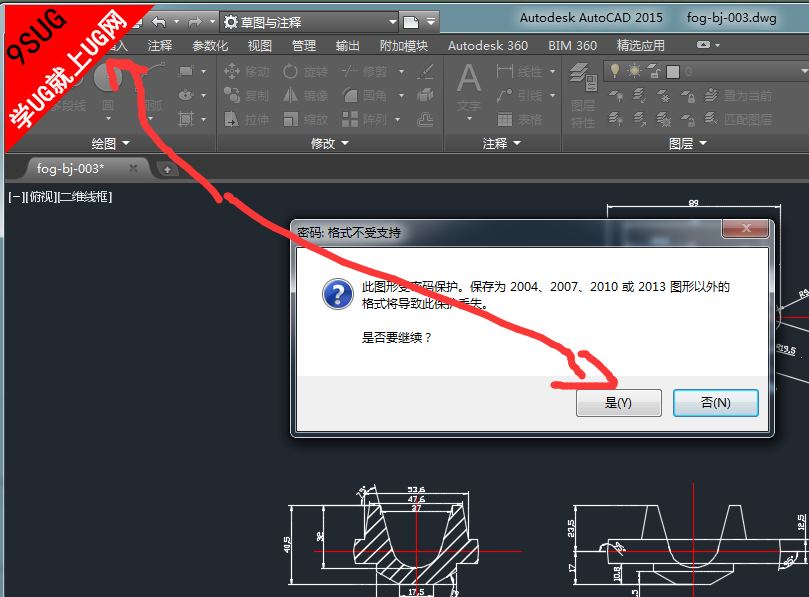Image resolution: width=809 pixels, height=597 pixels.
Task: Click the Turn All Layers On icon
Action: (615, 120)
